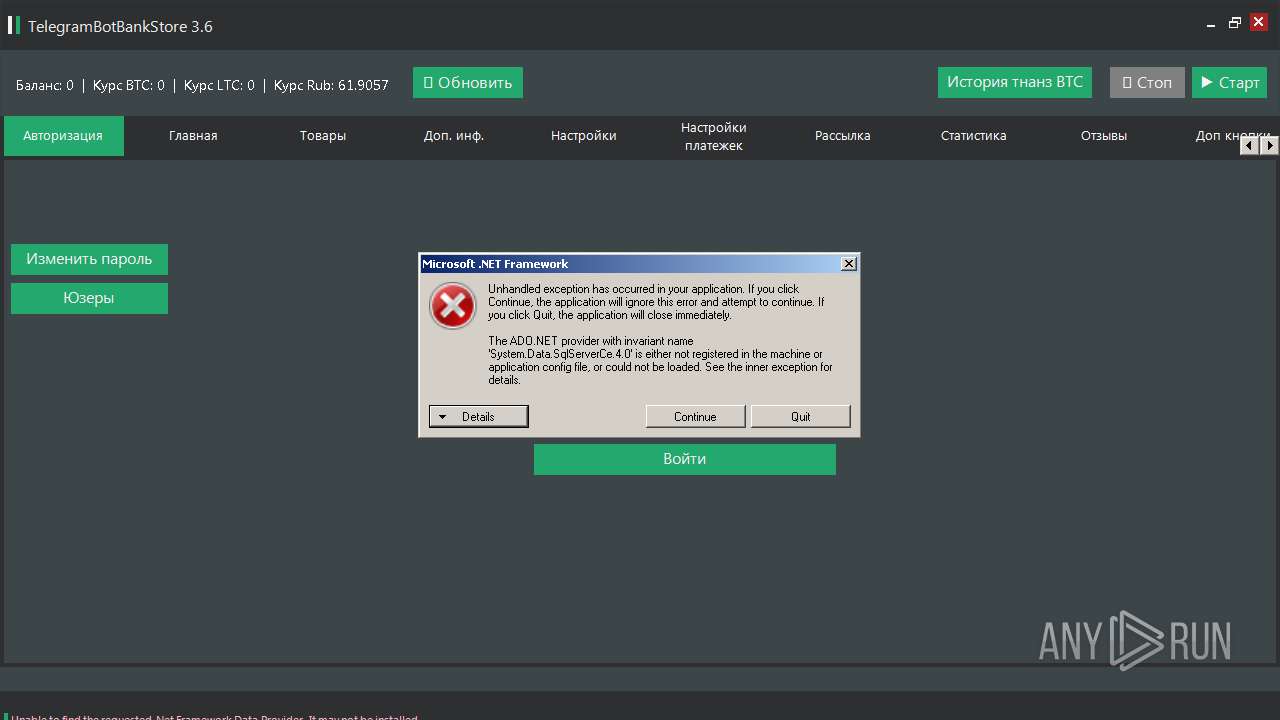1280x720 pixels.
Task: Minimize the TelegramBotBankStore window
Action: (1211, 23)
